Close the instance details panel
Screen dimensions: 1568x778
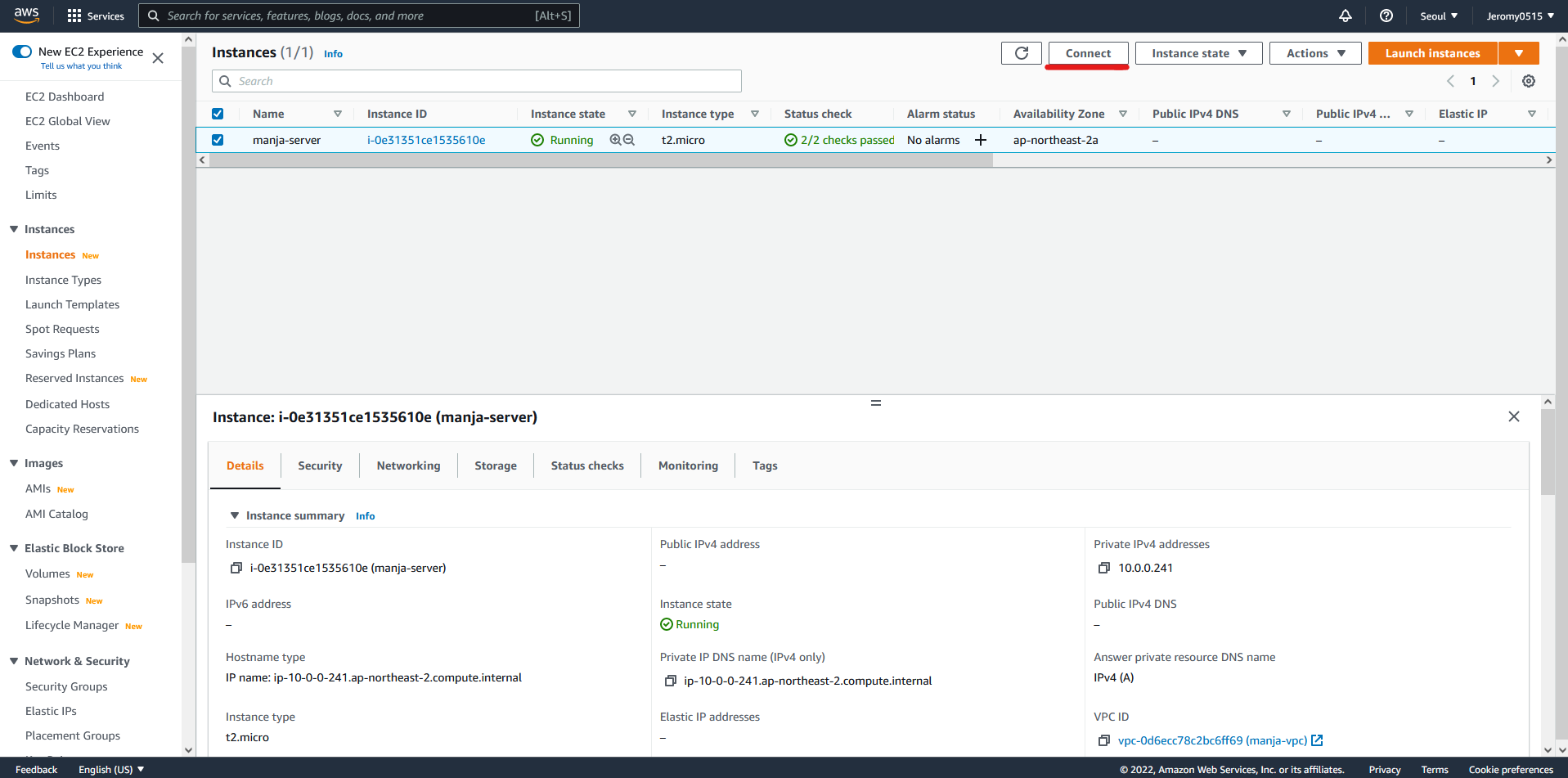pos(1514,416)
